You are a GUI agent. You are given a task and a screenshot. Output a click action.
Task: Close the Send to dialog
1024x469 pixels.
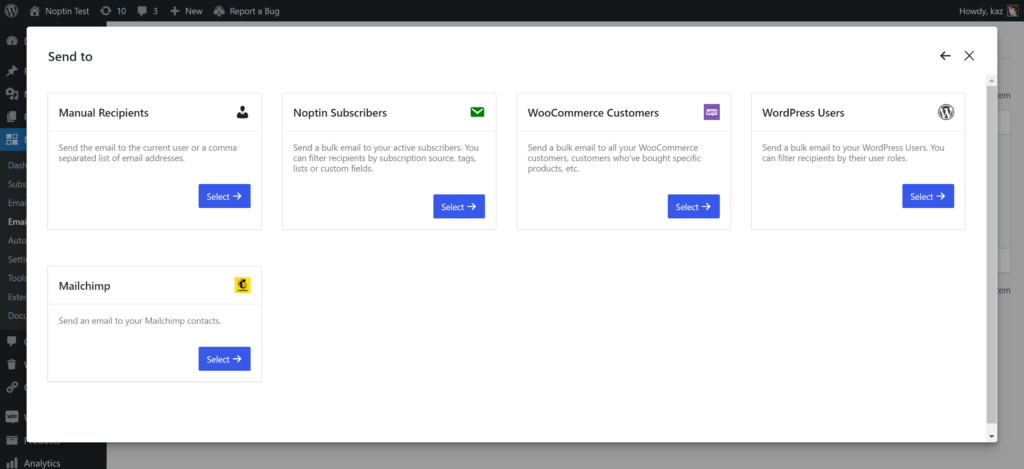pyautogui.click(x=969, y=56)
